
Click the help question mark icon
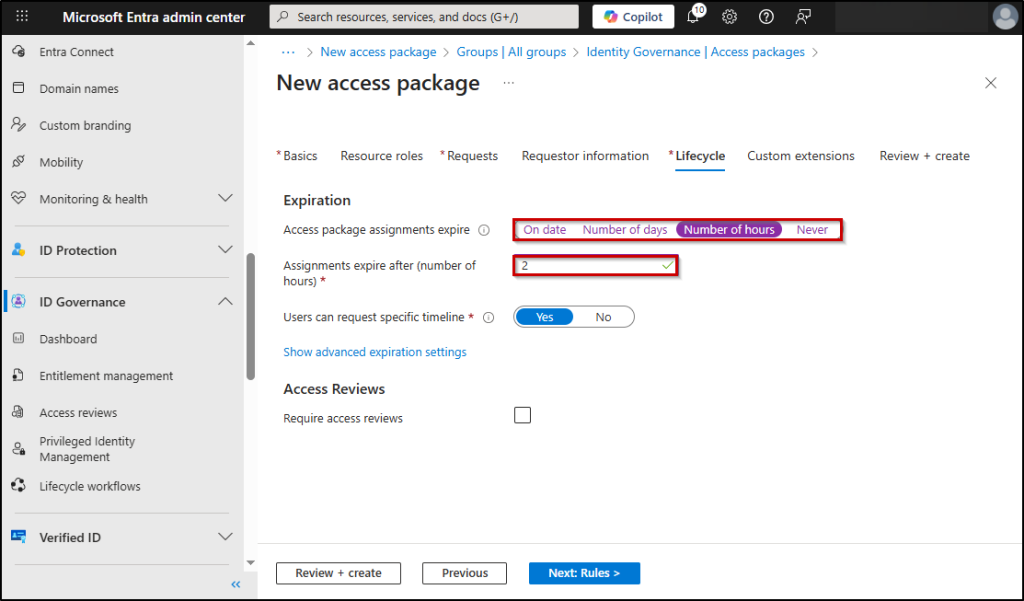[766, 17]
